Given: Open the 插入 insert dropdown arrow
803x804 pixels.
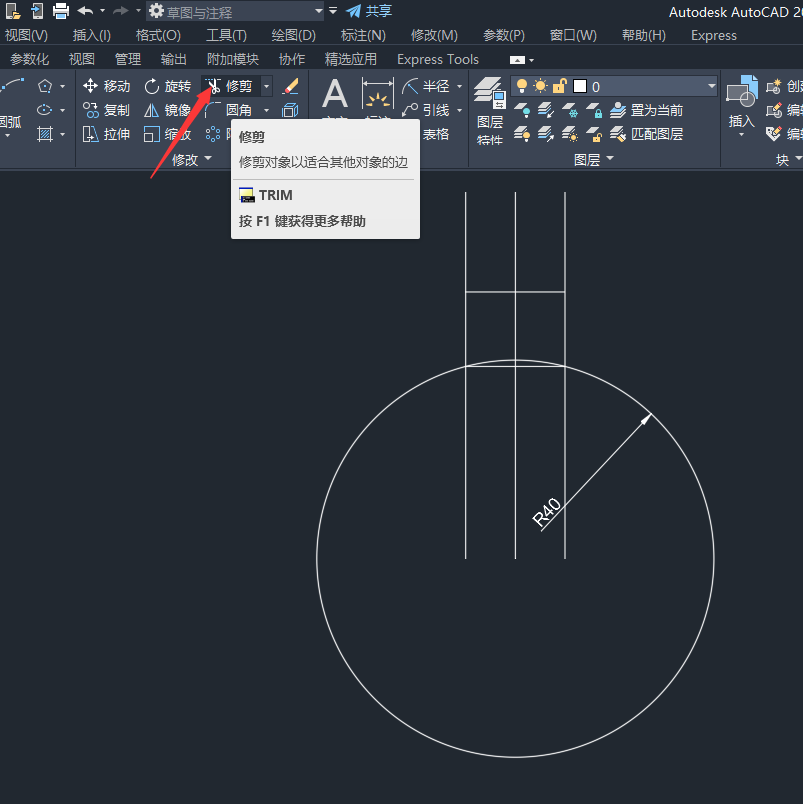Looking at the screenshot, I should coord(741,135).
